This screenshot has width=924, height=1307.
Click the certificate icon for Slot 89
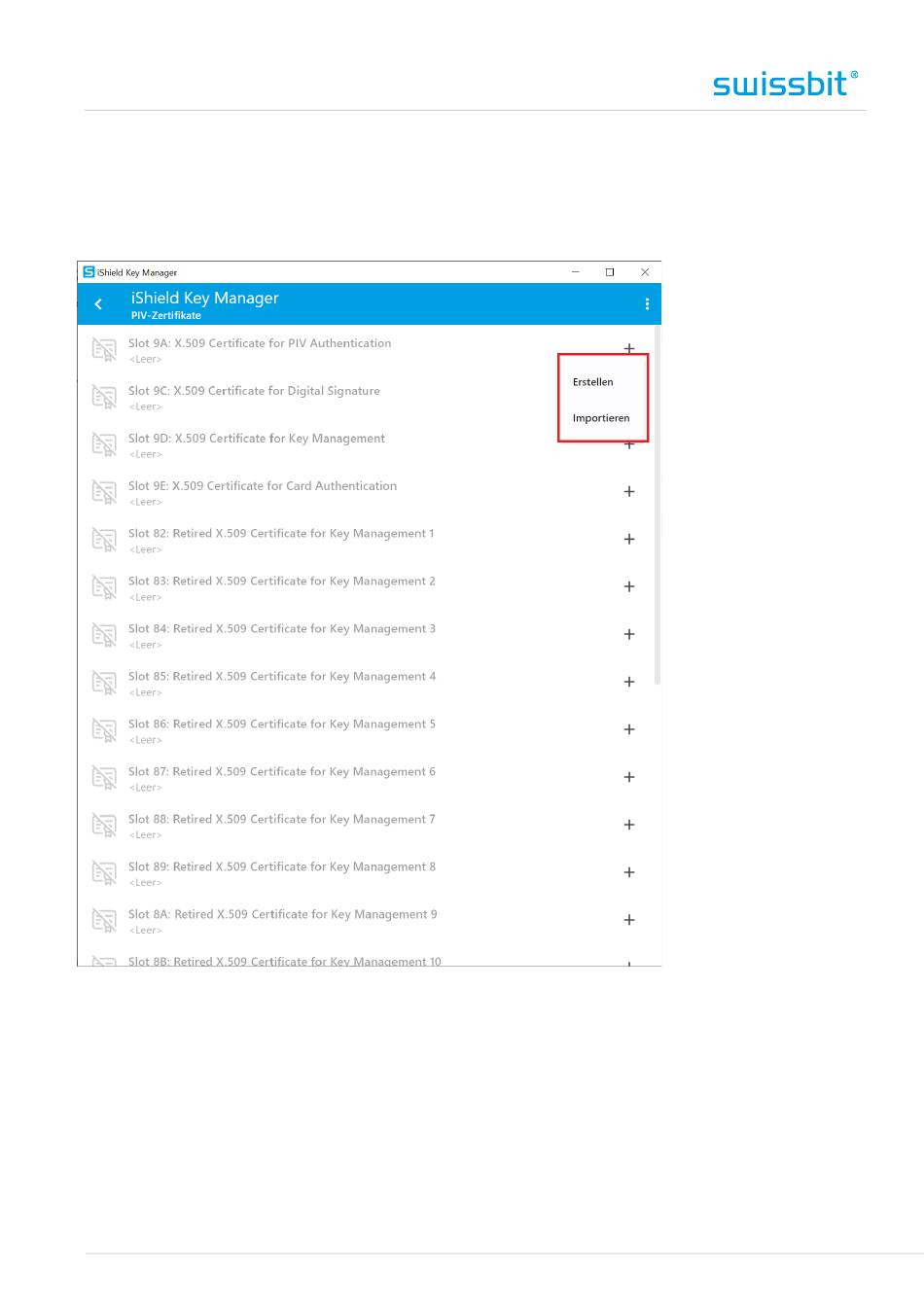pyautogui.click(x=104, y=873)
